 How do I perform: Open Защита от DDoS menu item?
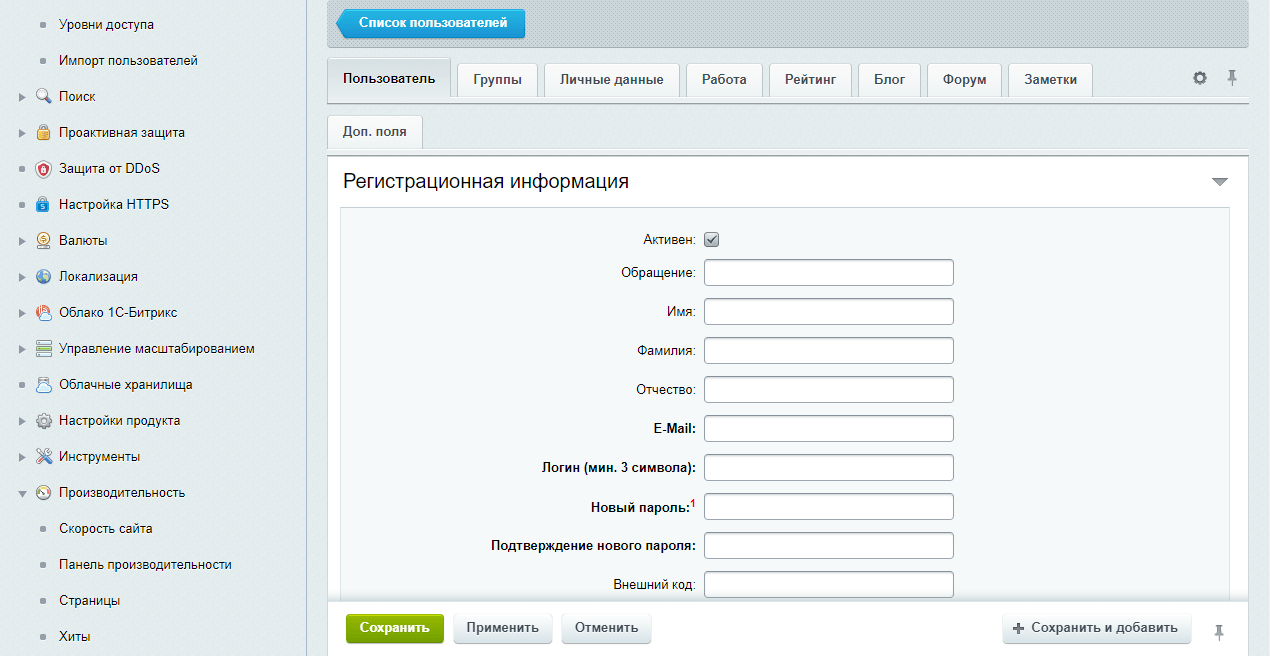click(109, 168)
